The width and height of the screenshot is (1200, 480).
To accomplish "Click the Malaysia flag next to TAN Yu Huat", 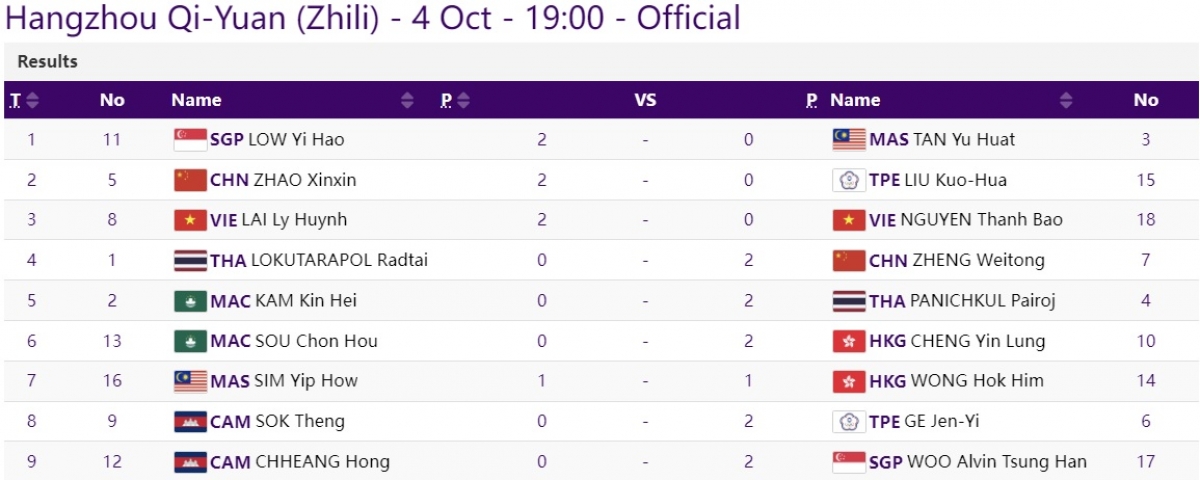I will point(849,140).
